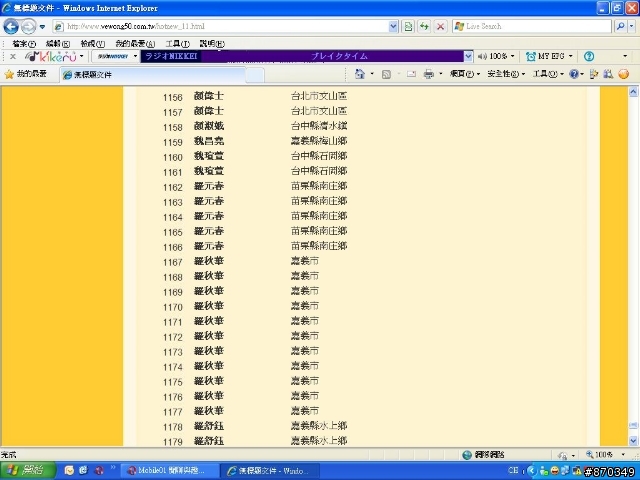Screen dimensions: 640x480
Task: Click the row number 1156
Action: point(173,98)
